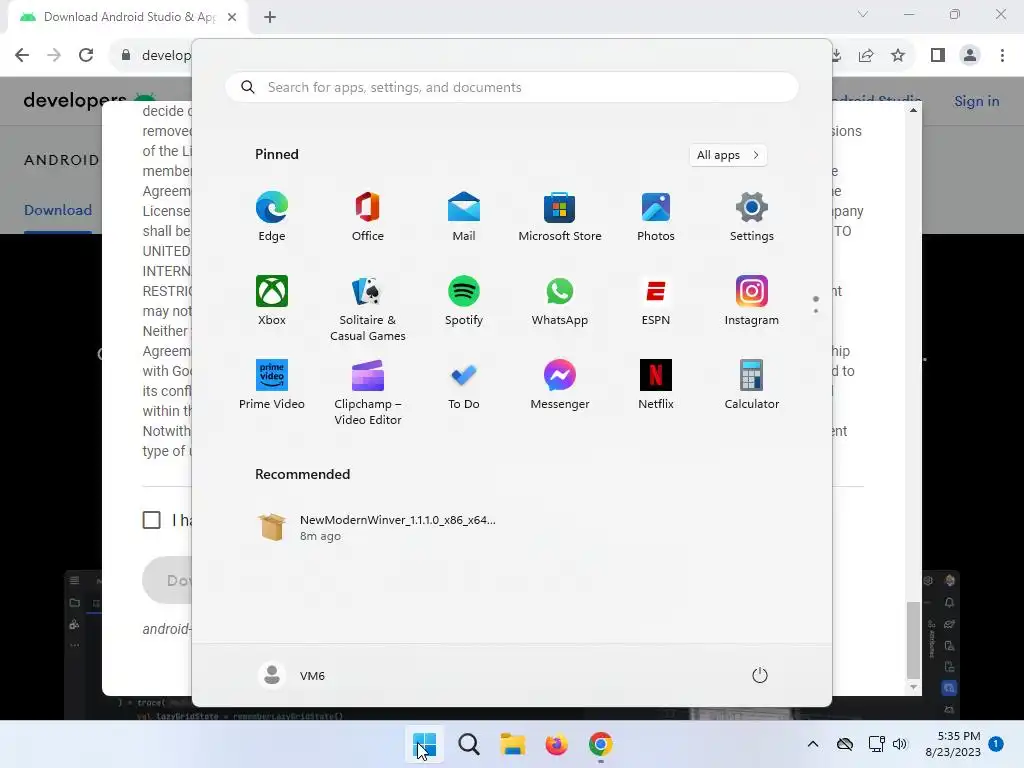Viewport: 1024px width, 768px height.
Task: Launch Firefox from taskbar
Action: click(556, 744)
